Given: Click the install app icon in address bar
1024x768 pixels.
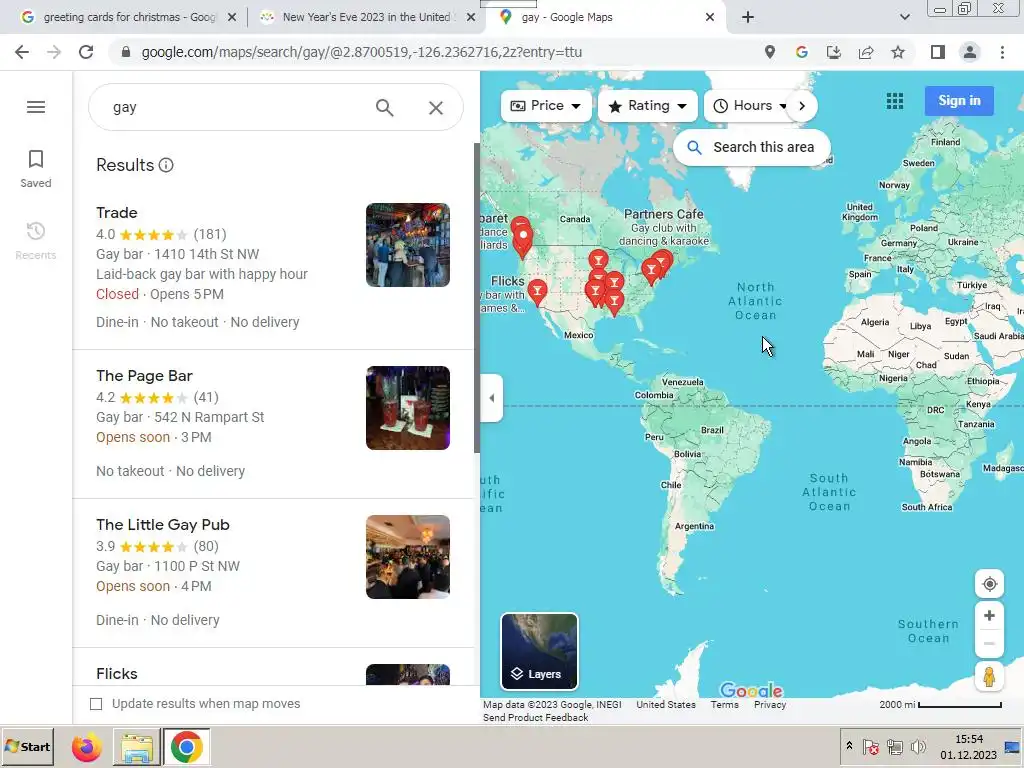Looking at the screenshot, I should 834,52.
